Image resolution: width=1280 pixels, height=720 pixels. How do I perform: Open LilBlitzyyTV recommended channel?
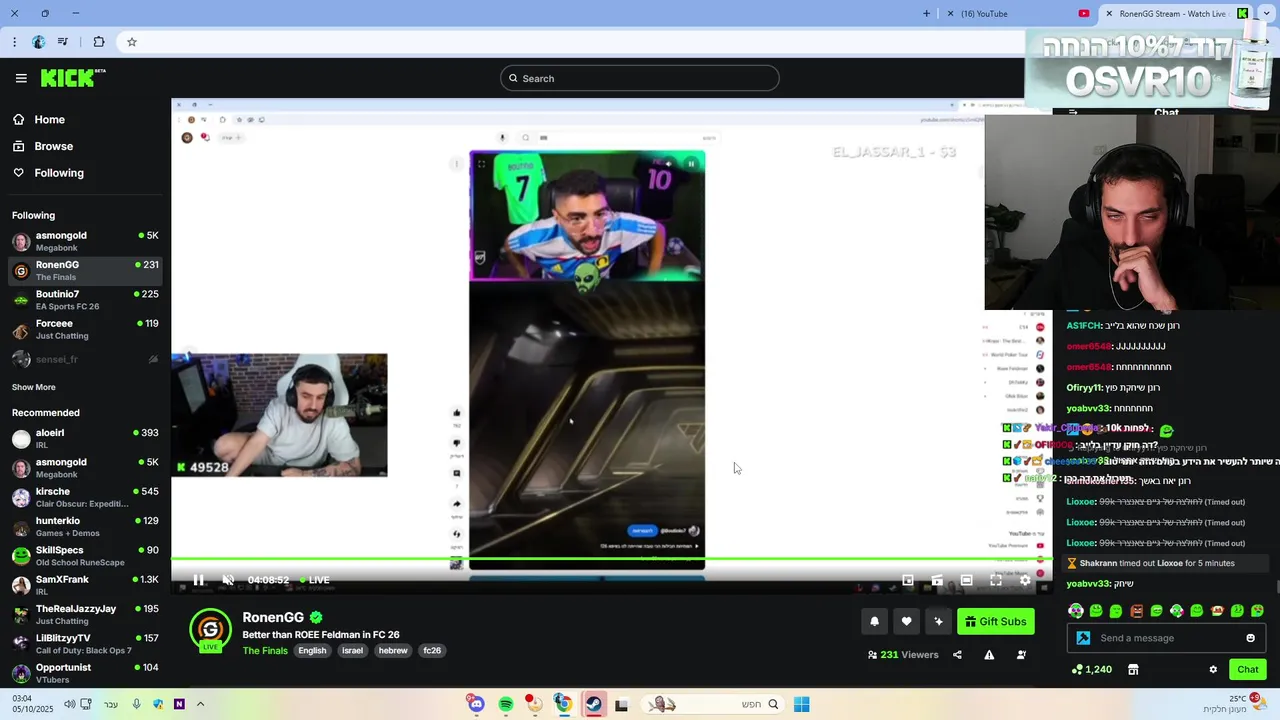tap(85, 643)
